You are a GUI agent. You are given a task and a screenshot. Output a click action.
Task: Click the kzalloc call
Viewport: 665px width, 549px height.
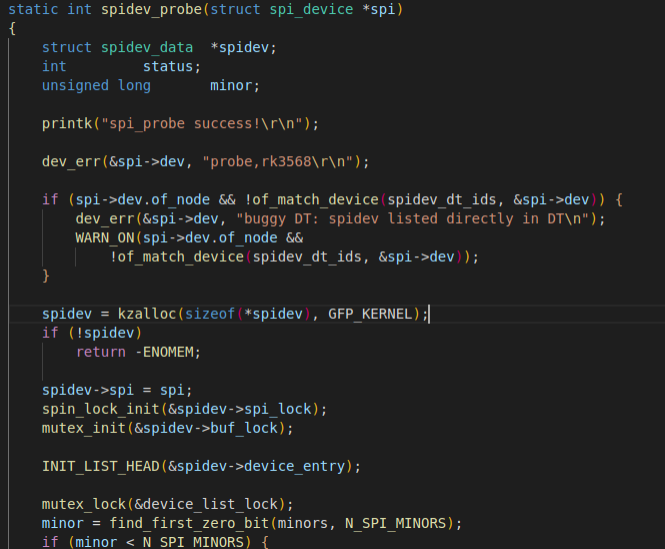click(x=147, y=314)
